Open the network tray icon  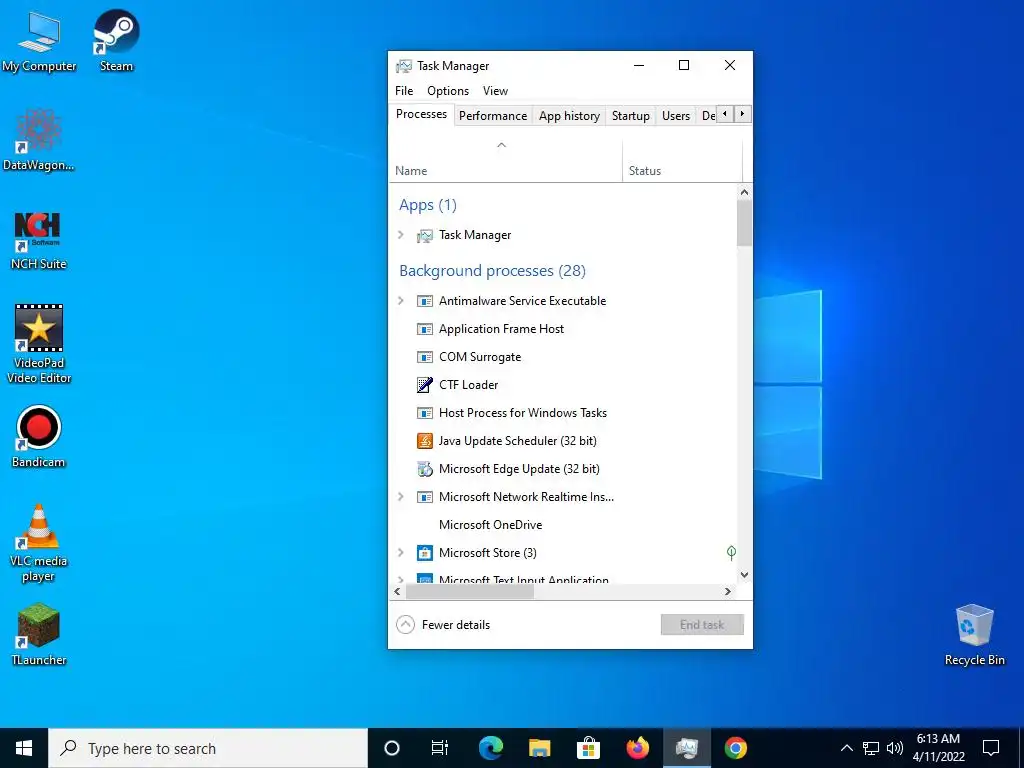point(871,748)
